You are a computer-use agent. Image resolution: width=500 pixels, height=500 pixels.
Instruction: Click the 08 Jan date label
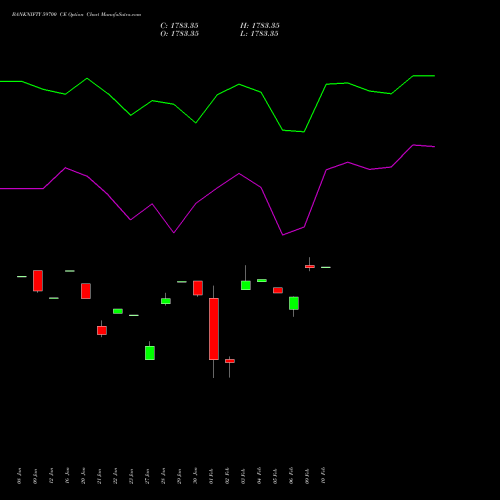pyautogui.click(x=19, y=476)
